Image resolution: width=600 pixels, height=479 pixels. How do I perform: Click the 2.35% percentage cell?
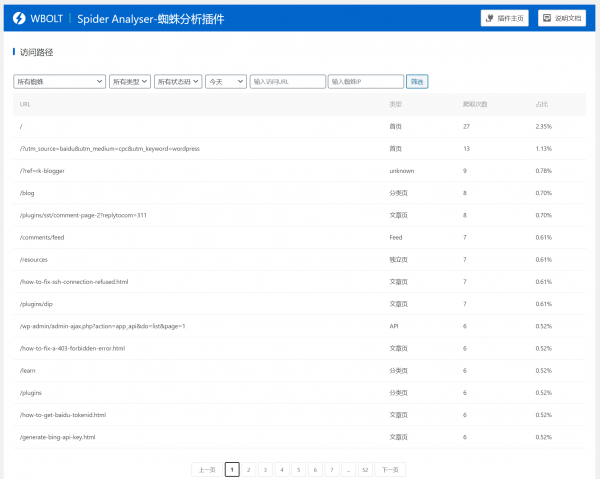coord(543,126)
